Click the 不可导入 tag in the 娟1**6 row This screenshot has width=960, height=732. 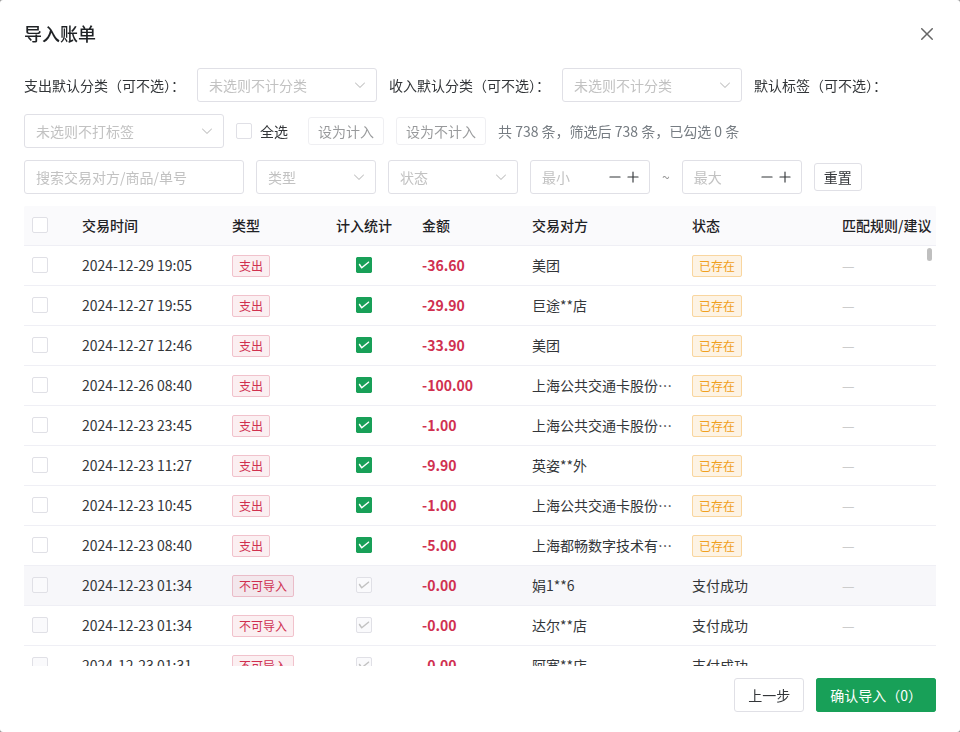[x=263, y=586]
